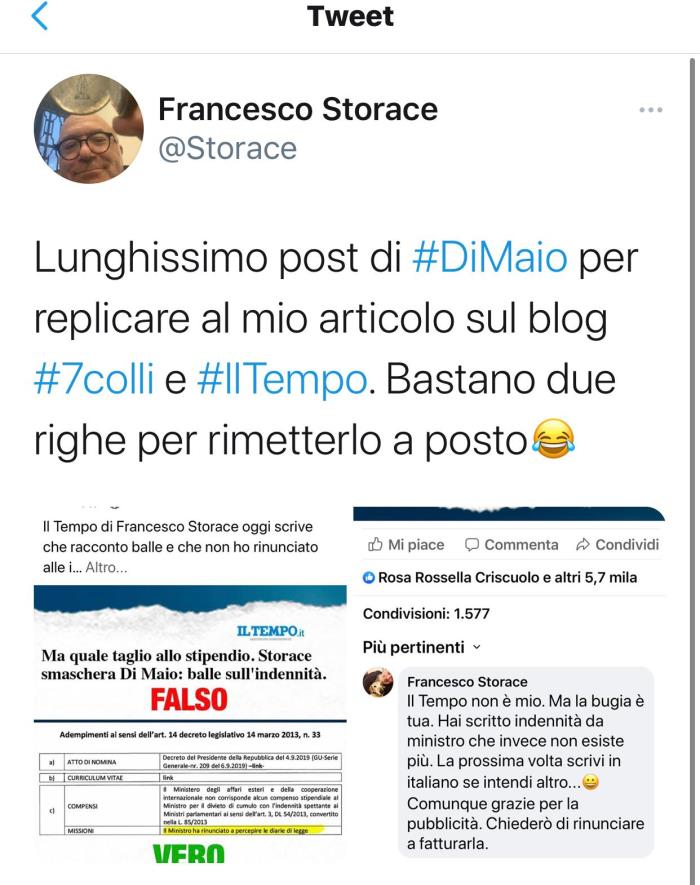The image size is (700, 885).
Task: Click the vertical scrollbar on the right
Action: (693, 468)
